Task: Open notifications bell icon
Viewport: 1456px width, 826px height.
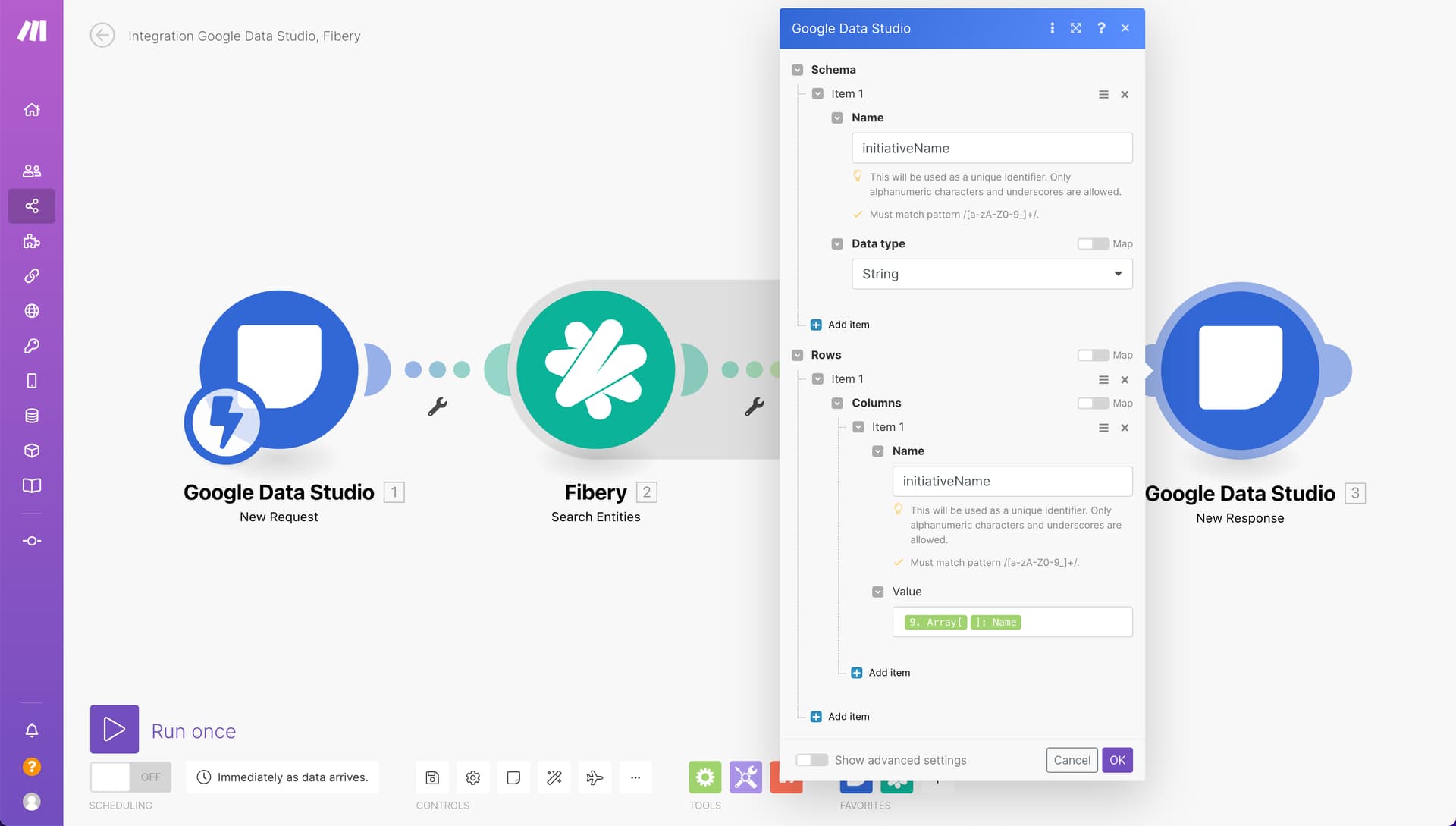Action: pyautogui.click(x=32, y=730)
